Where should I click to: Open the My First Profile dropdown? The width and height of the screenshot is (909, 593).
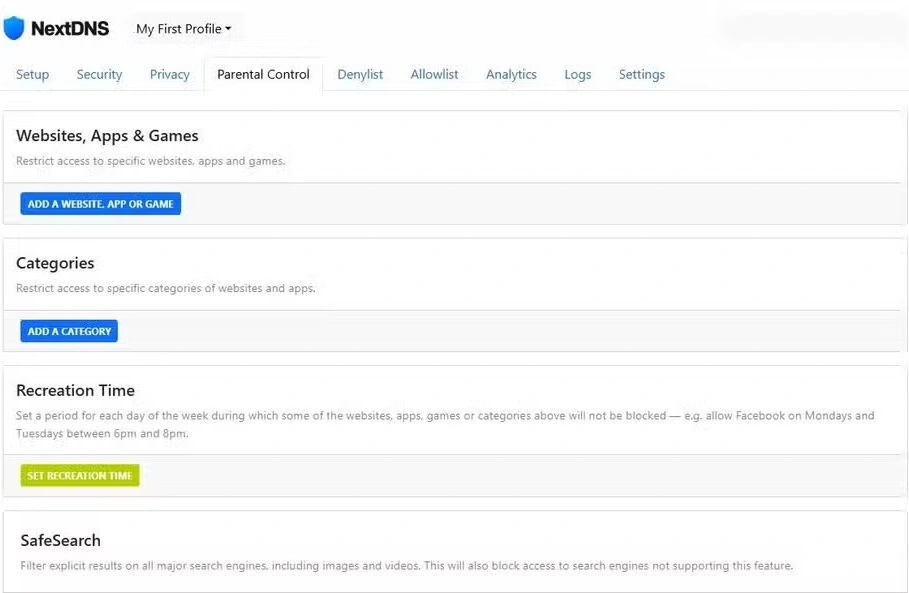pos(184,29)
